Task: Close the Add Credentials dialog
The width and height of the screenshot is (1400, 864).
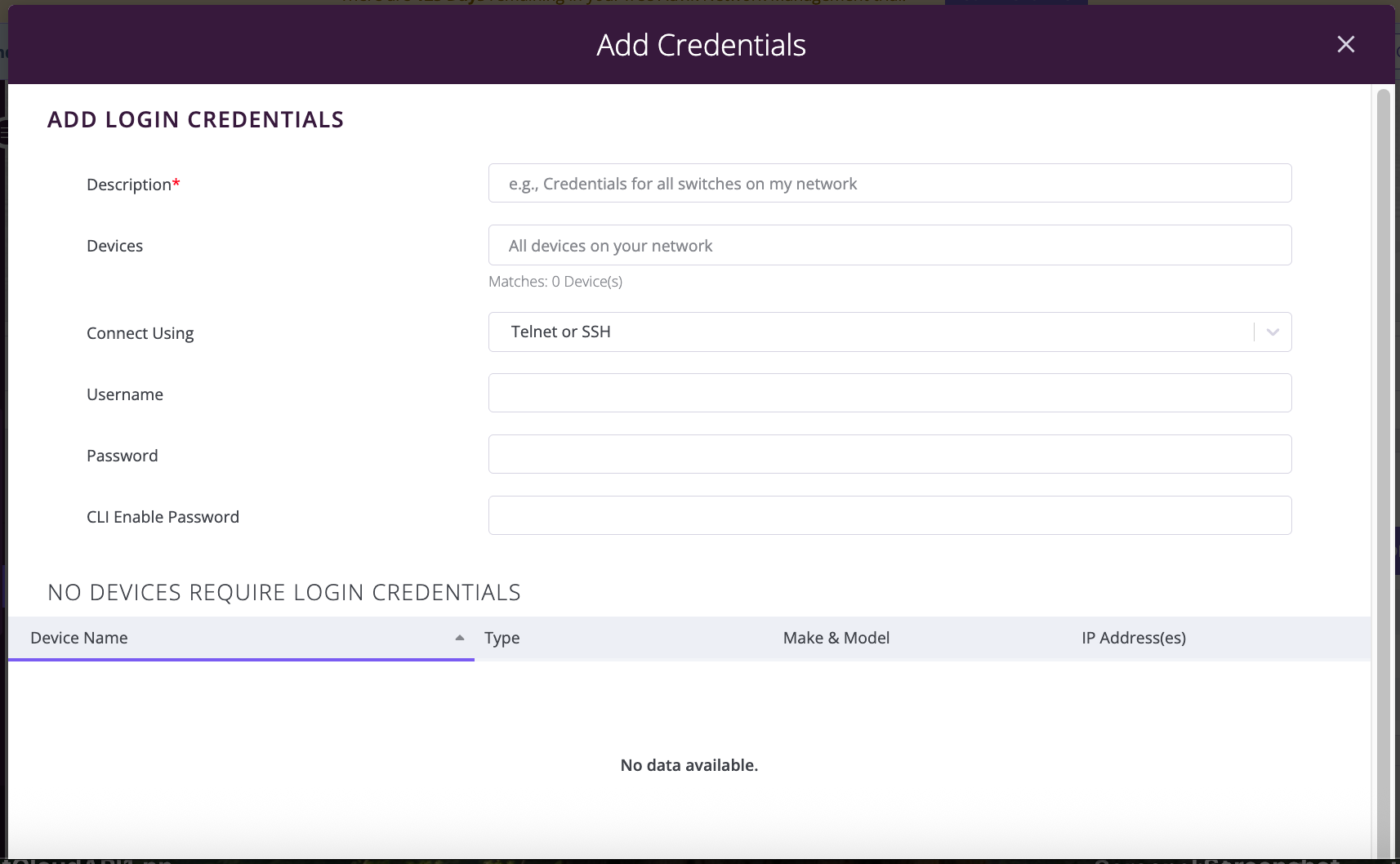Action: pyautogui.click(x=1344, y=44)
